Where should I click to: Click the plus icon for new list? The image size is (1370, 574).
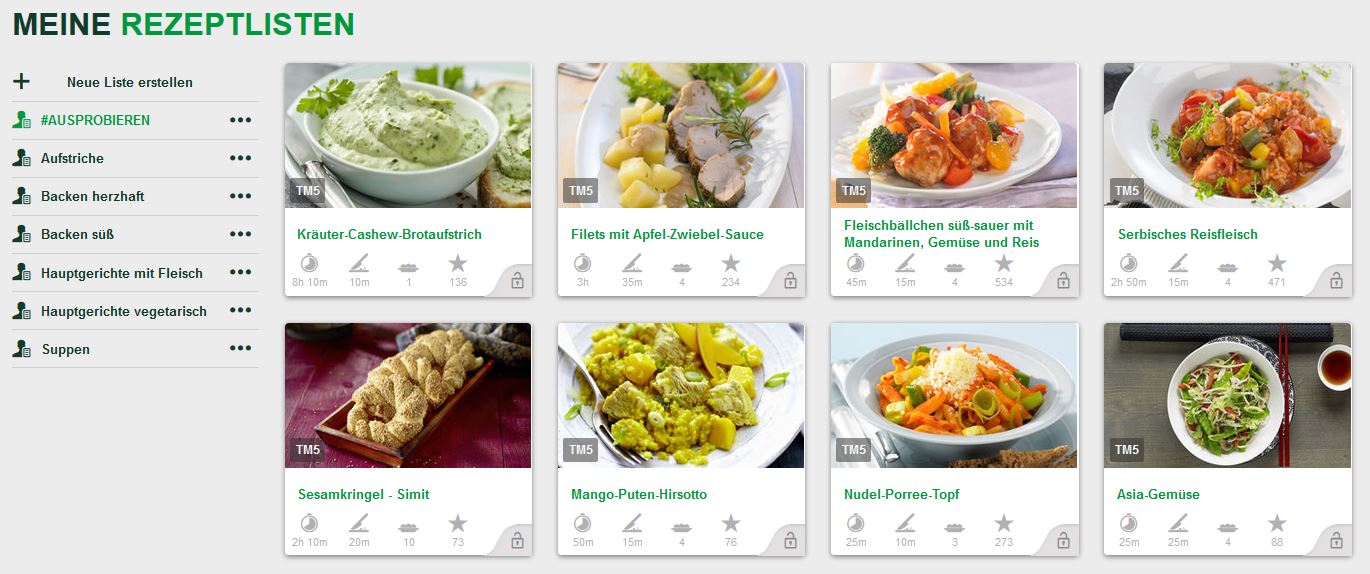pos(21,82)
